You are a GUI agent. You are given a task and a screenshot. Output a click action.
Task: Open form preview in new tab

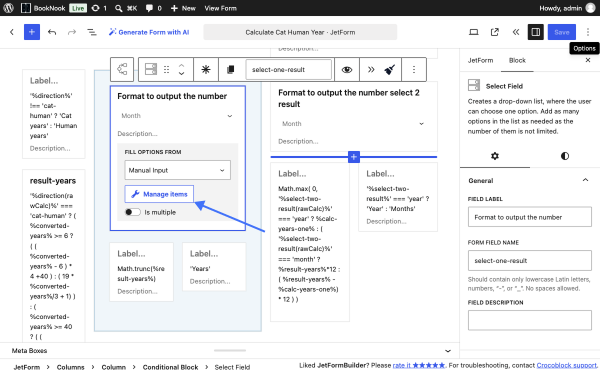(x=495, y=32)
